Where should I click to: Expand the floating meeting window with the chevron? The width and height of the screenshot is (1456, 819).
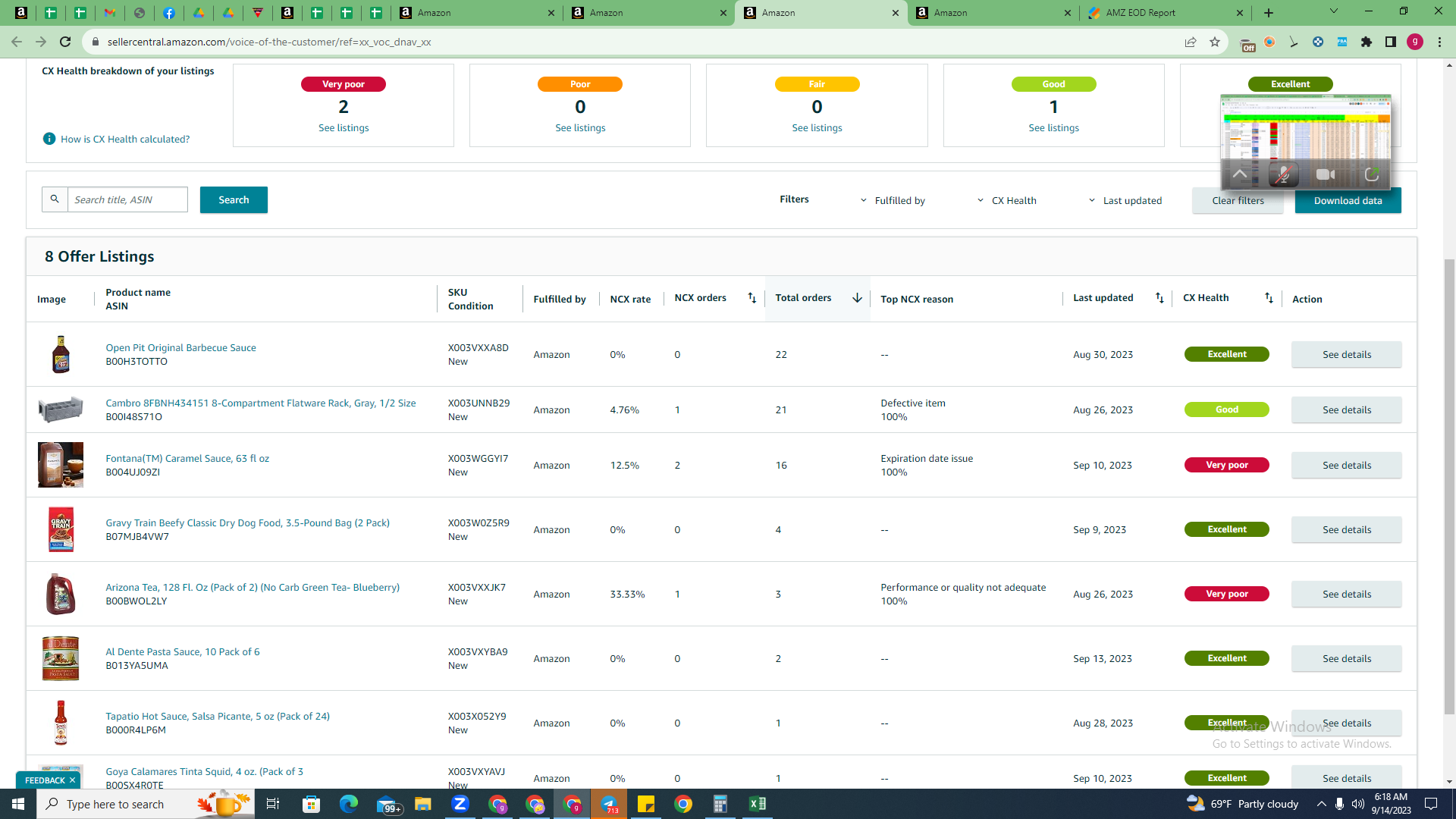pos(1240,174)
